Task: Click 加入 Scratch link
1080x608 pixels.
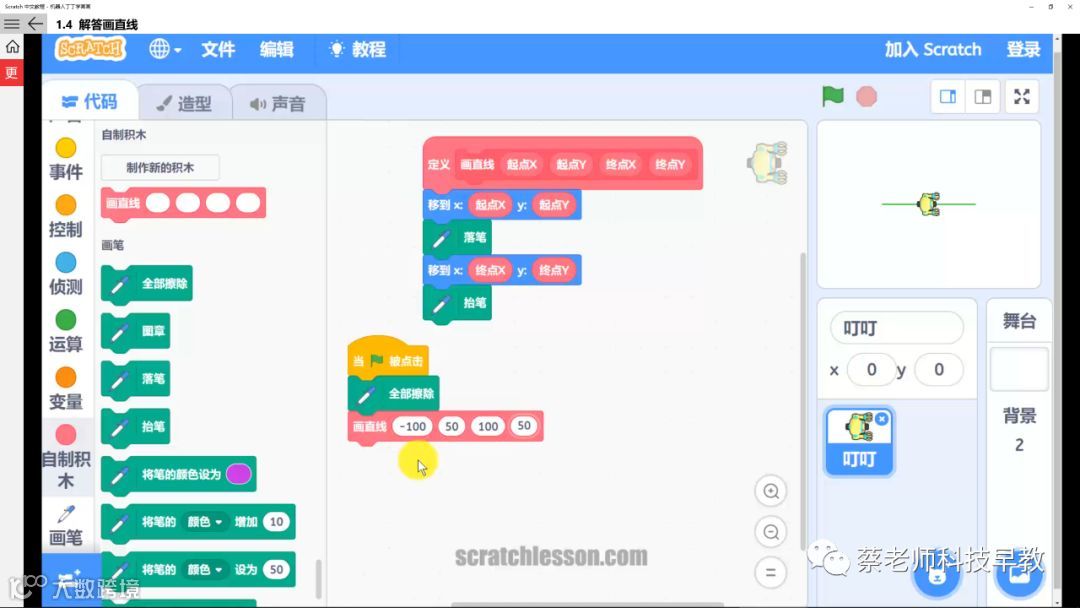Action: pyautogui.click(x=933, y=49)
